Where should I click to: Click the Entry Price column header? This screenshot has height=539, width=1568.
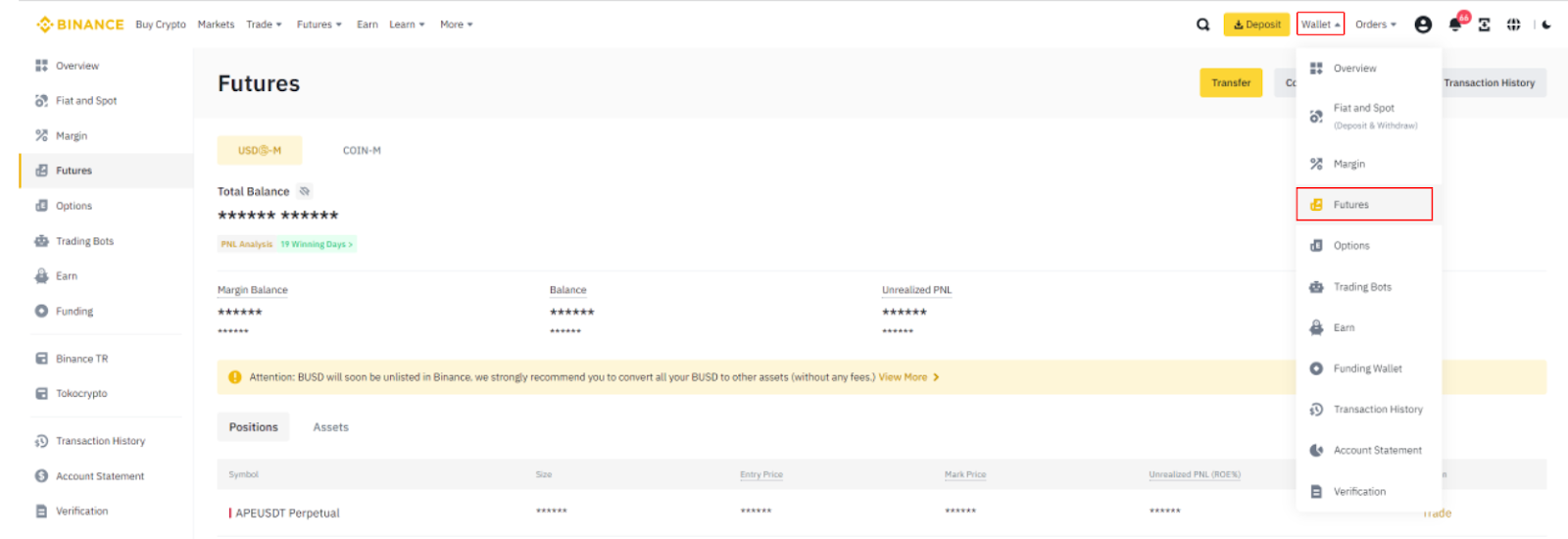761,474
